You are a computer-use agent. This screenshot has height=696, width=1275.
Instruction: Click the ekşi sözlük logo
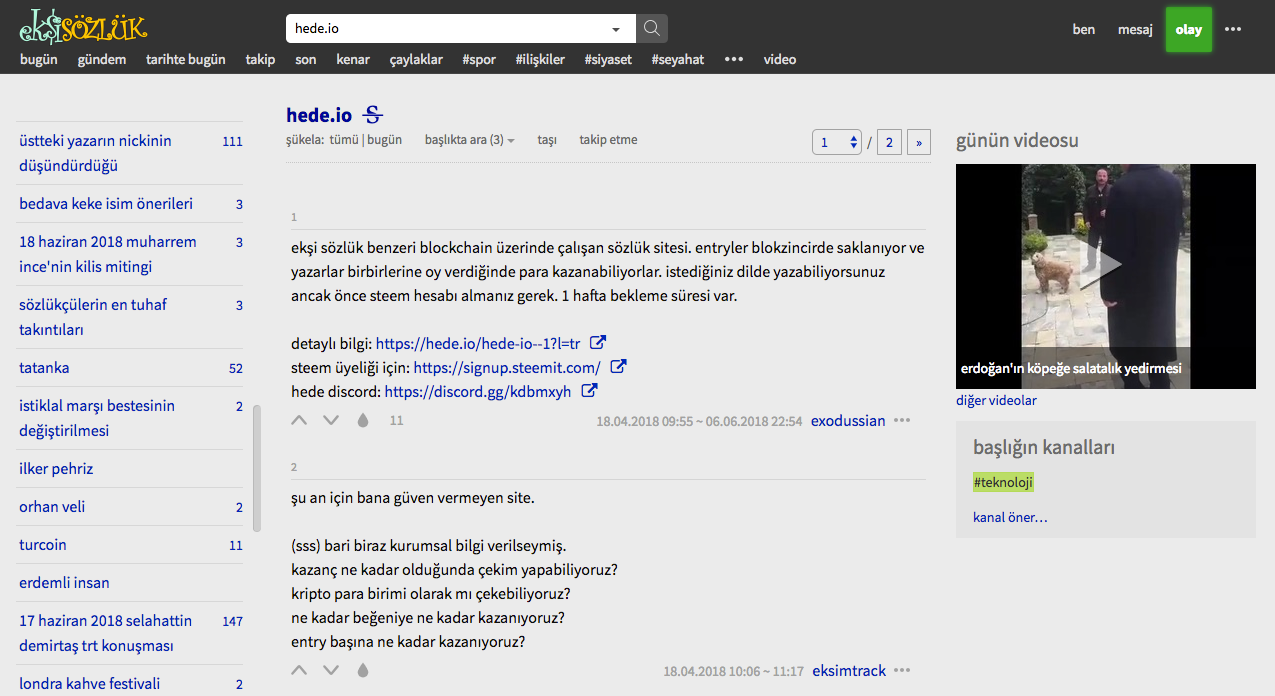click(x=83, y=27)
